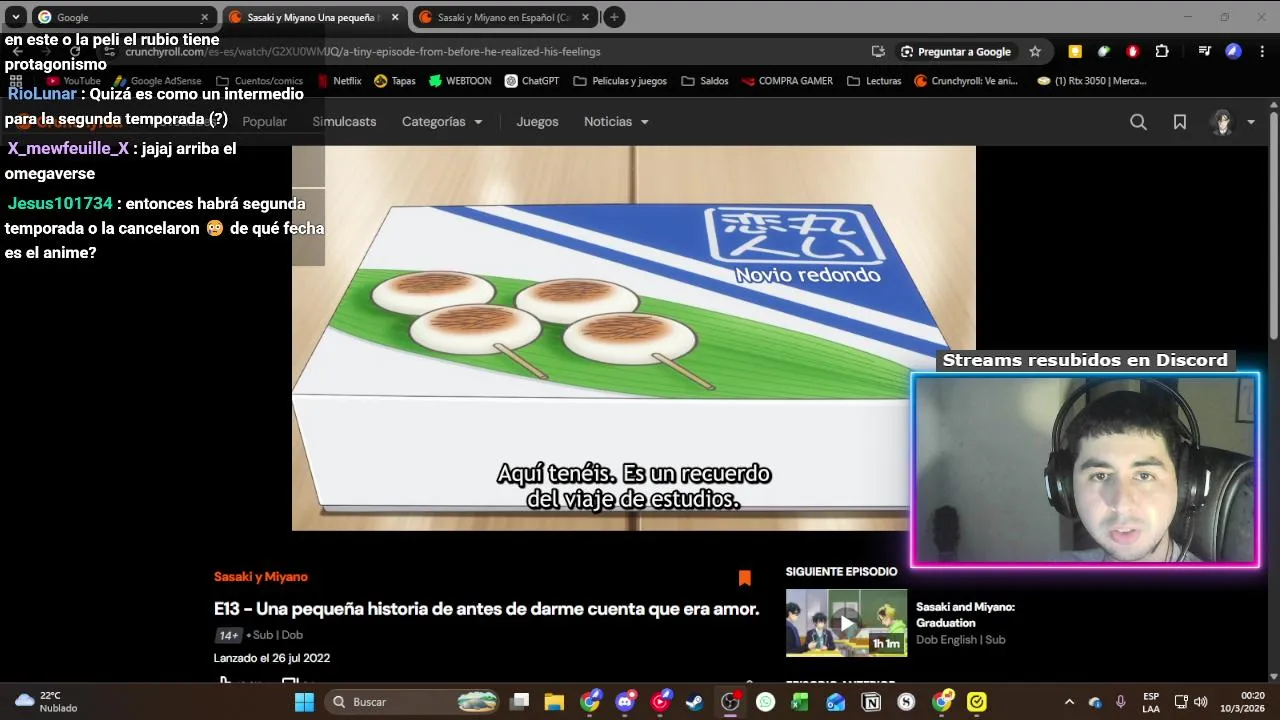Open the Crunchyroll watchlist bookmark icon in header
This screenshot has height=720, width=1280.
coord(1180,122)
